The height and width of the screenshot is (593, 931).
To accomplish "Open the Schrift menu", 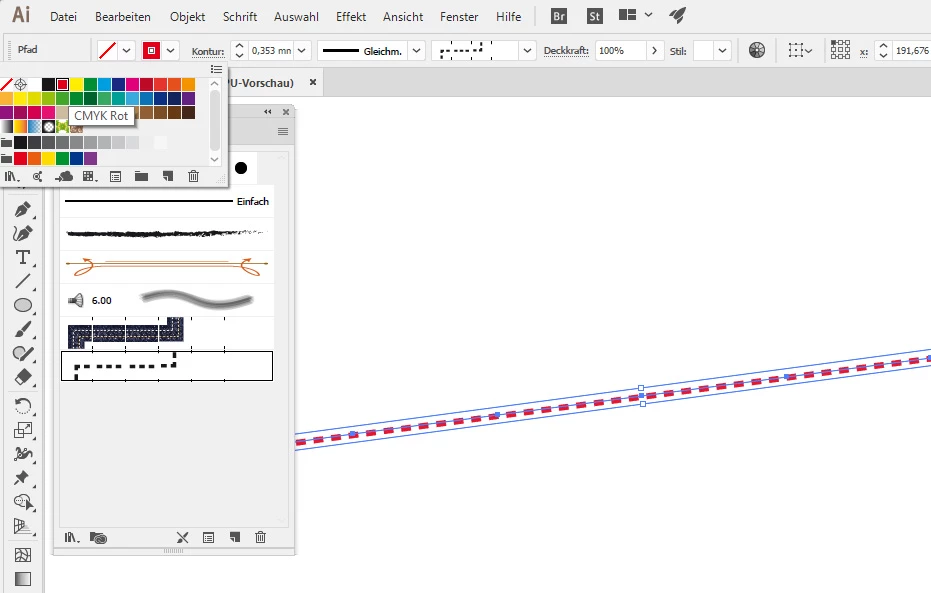I will point(240,17).
